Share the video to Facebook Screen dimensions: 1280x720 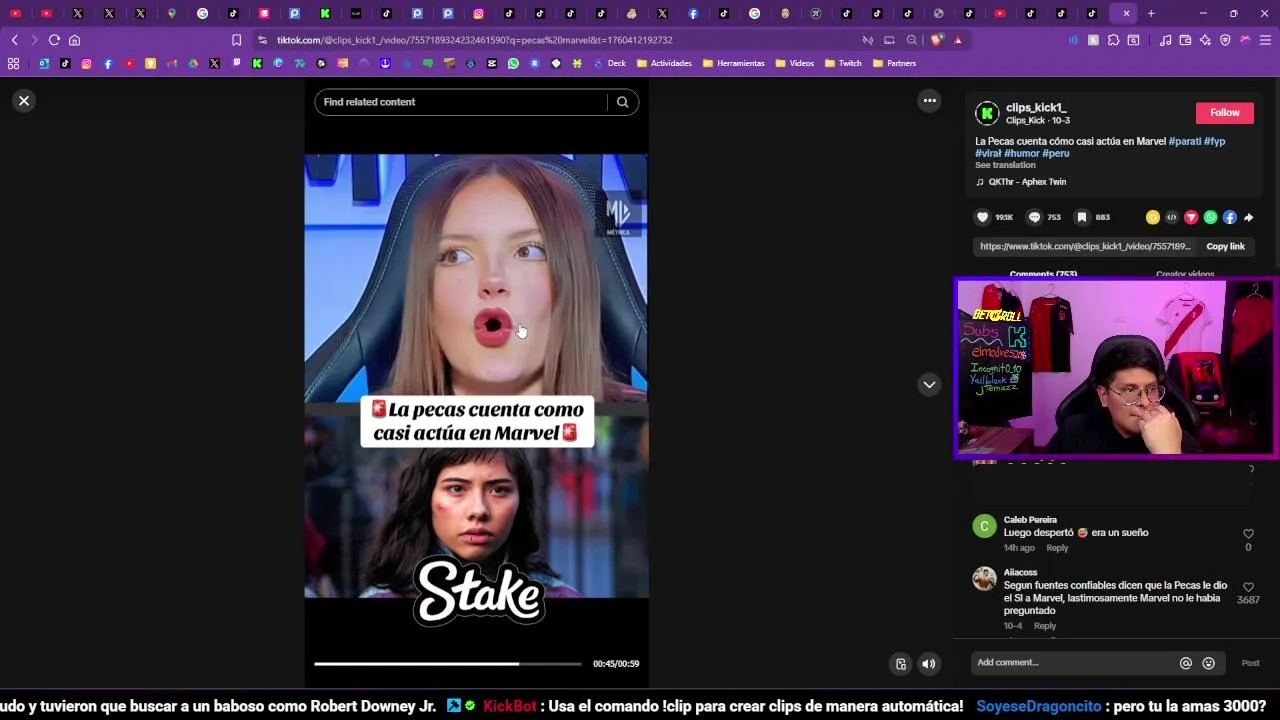click(x=1229, y=217)
